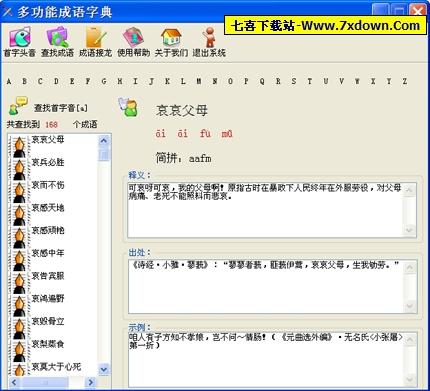This screenshot has width=430, height=391.
Task: Click the list's horizontal scroll right arrow
Action: click(91, 382)
